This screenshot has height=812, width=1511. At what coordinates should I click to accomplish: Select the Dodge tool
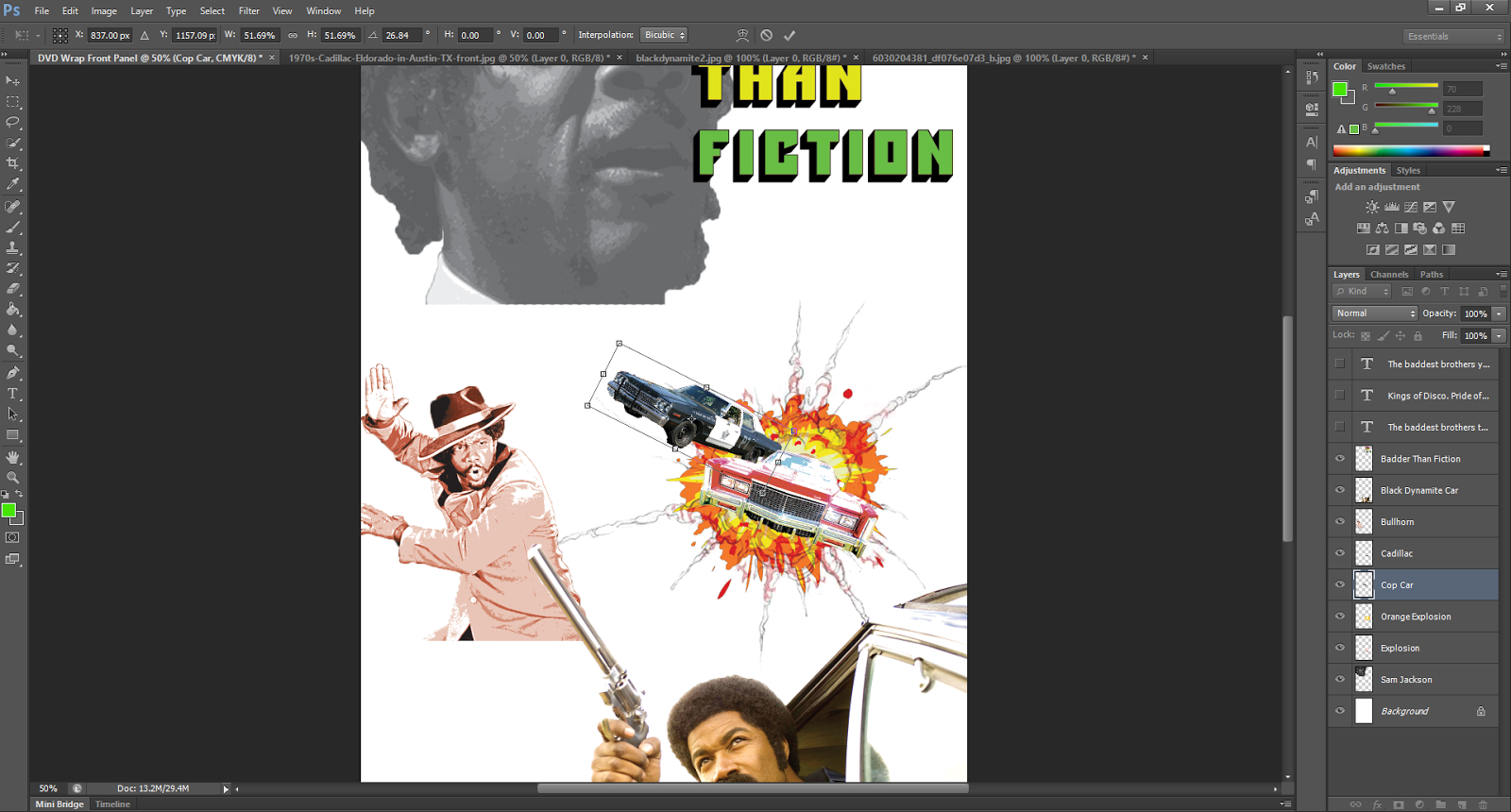click(13, 350)
